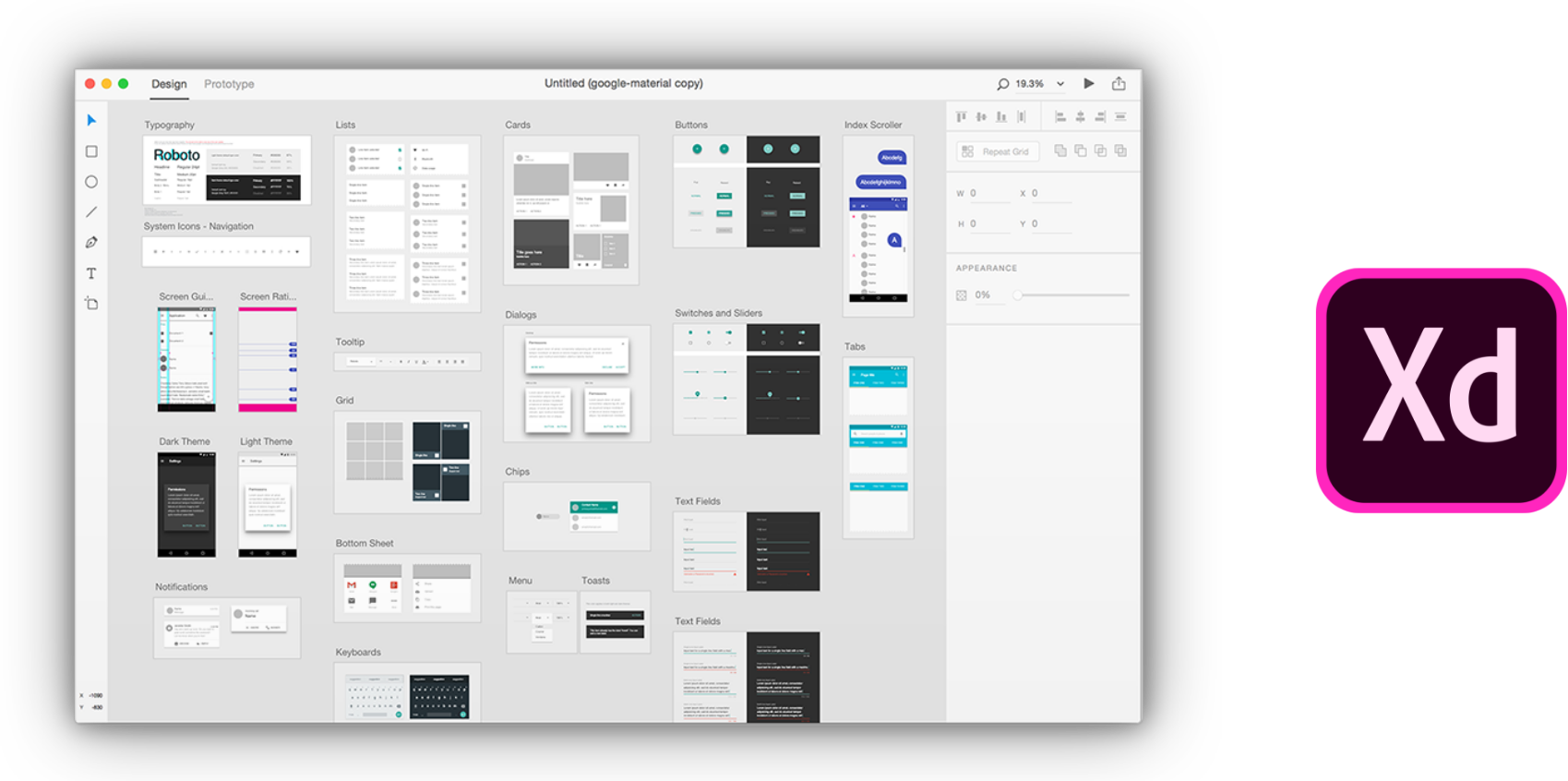Image resolution: width=1568 pixels, height=781 pixels.
Task: Align selection to bottom
Action: coord(1001,117)
